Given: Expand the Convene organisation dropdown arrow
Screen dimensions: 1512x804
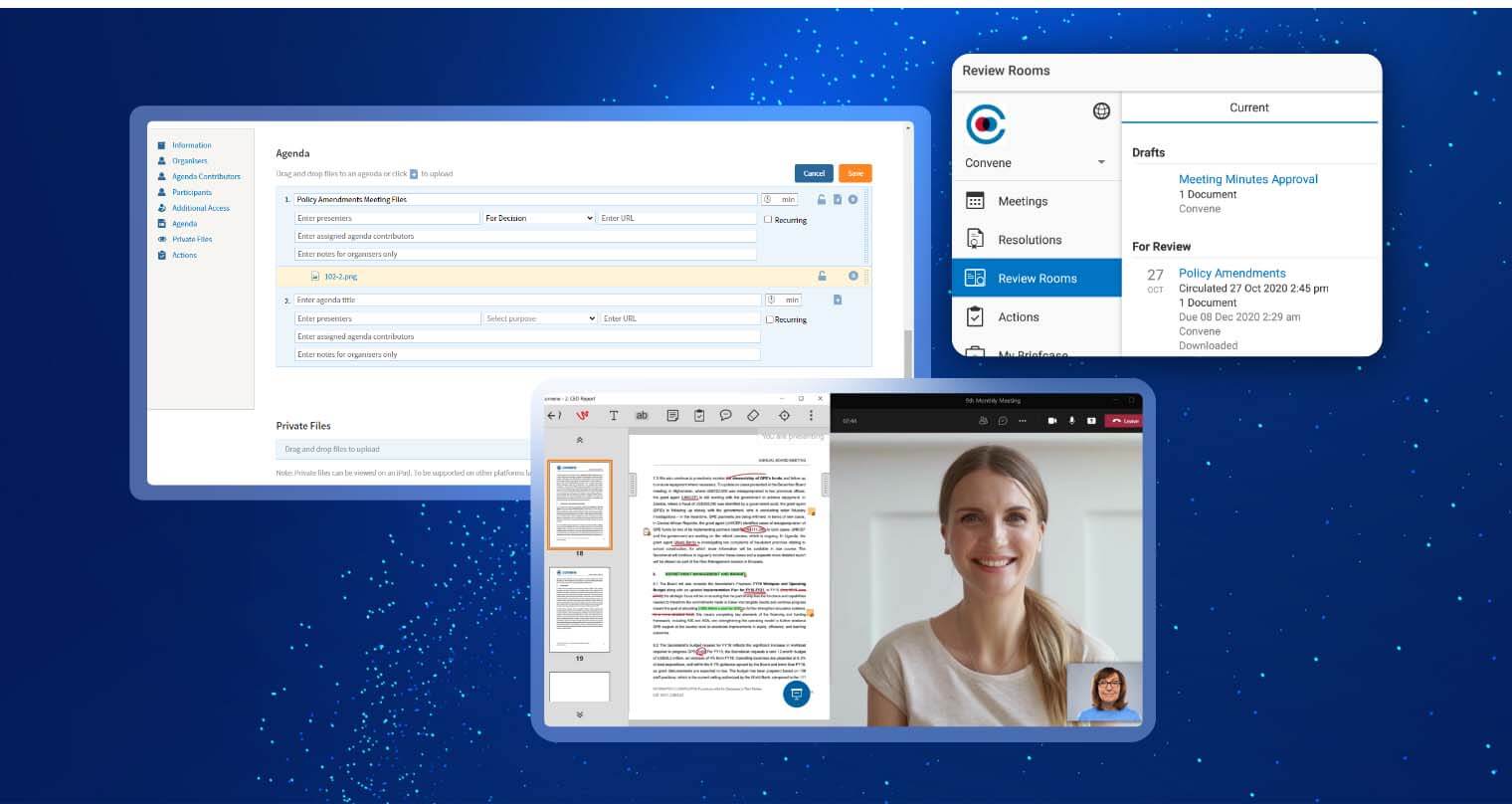Looking at the screenshot, I should (1101, 162).
